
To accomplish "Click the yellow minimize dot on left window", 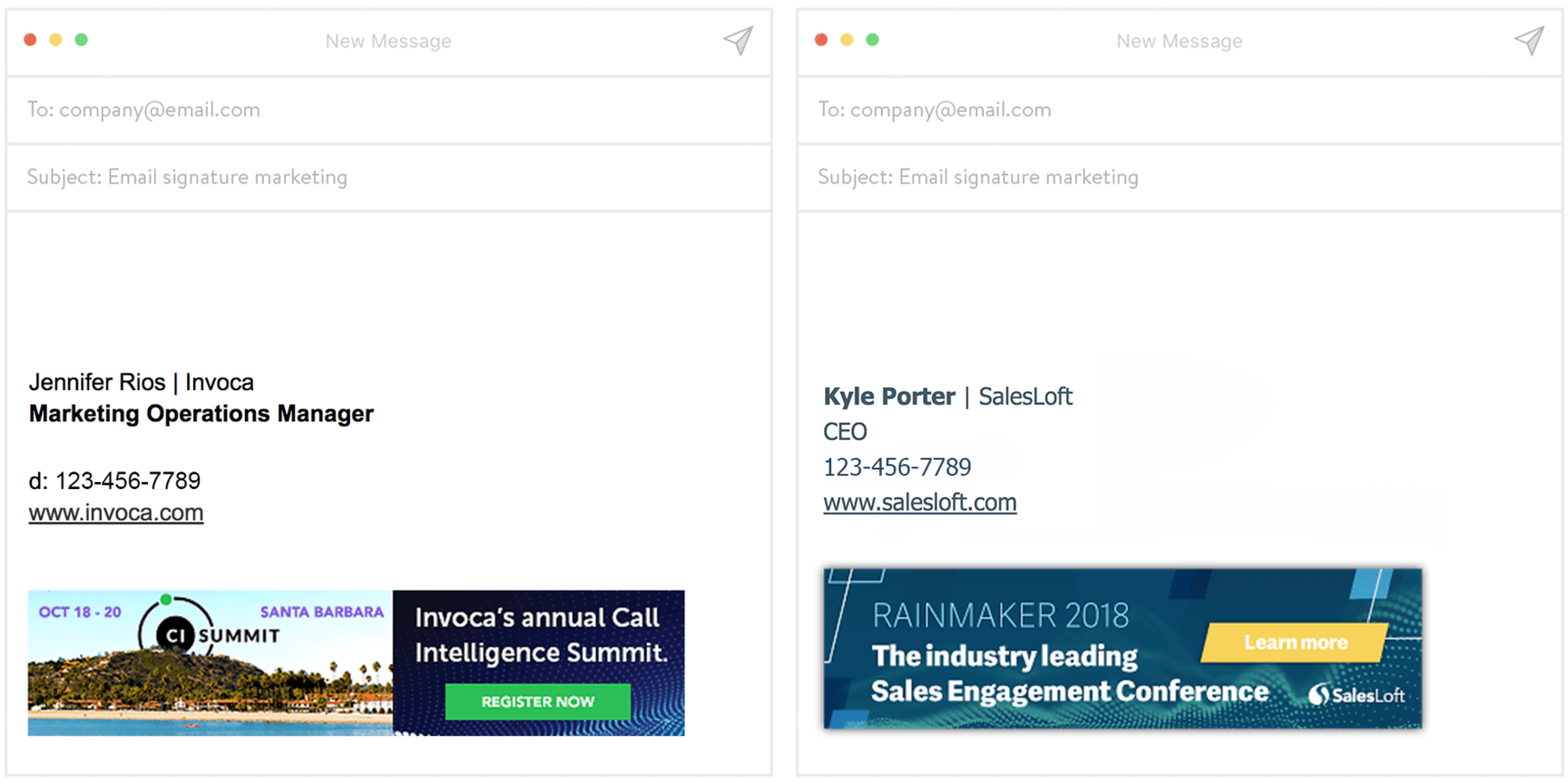I will [x=56, y=39].
